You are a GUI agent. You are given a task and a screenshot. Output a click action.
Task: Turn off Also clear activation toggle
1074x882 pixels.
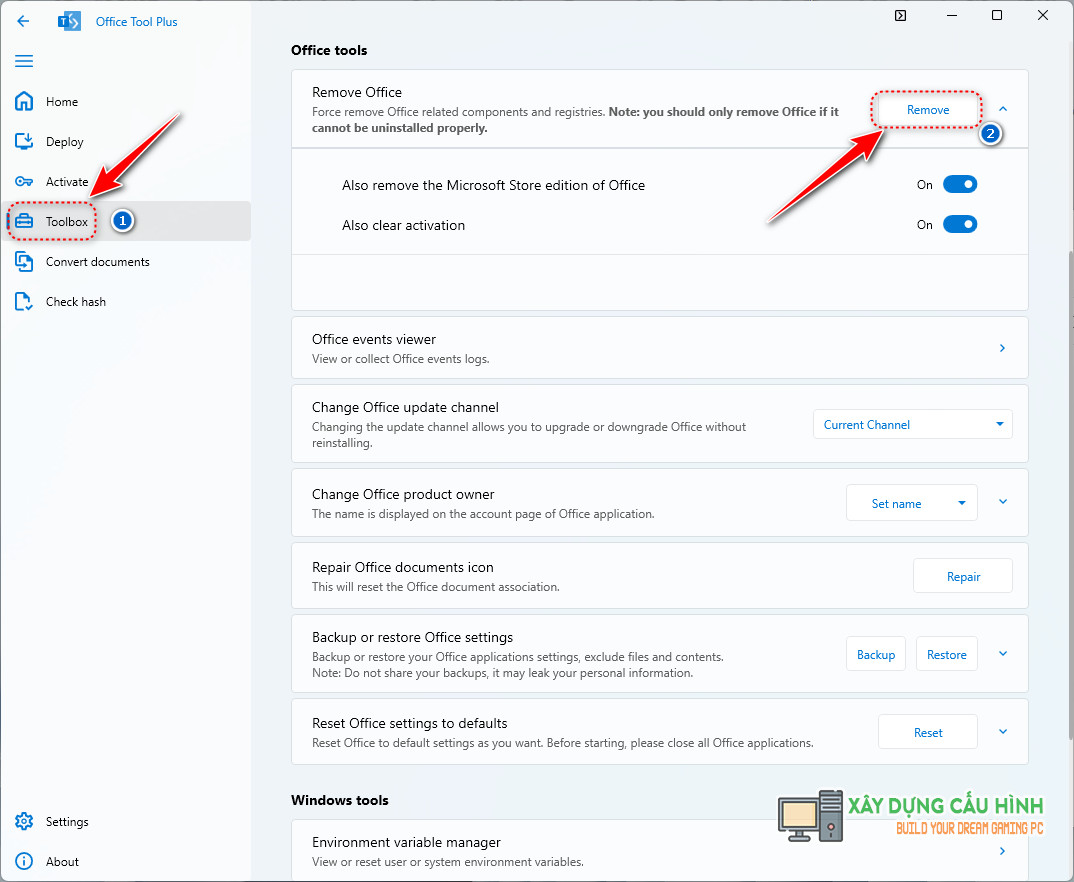(x=959, y=225)
